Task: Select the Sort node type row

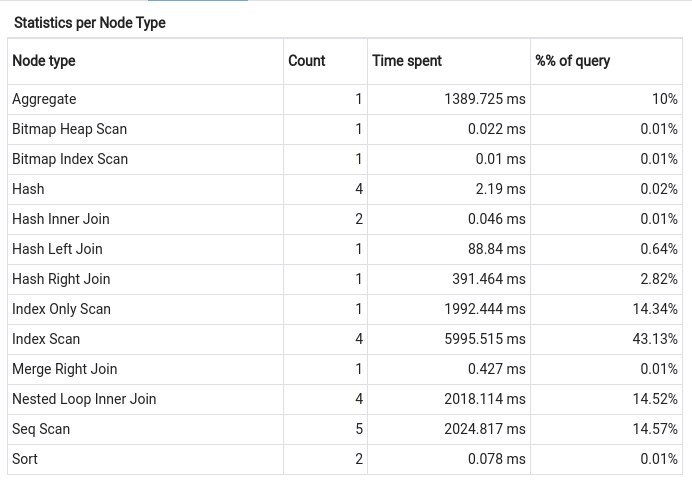Action: 25,459
